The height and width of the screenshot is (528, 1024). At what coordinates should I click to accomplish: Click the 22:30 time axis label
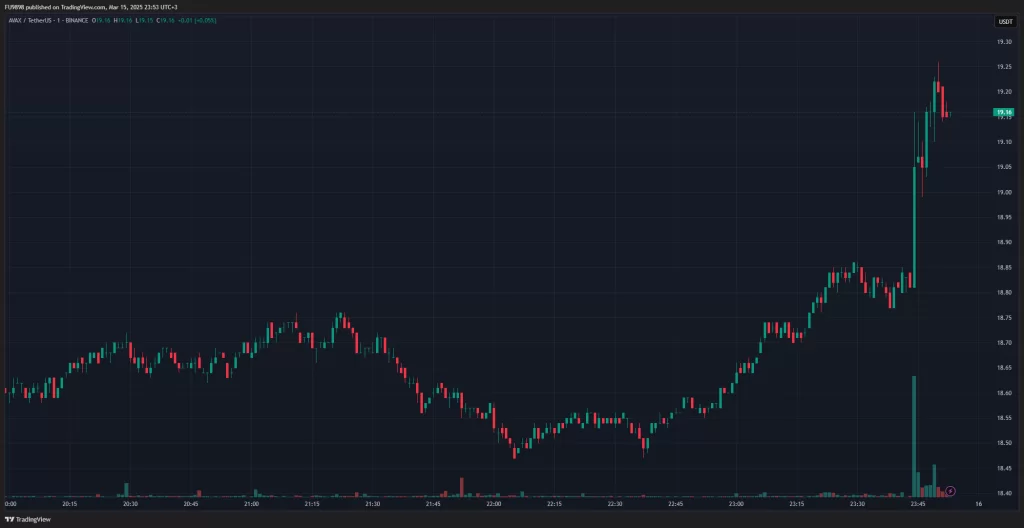(x=615, y=505)
